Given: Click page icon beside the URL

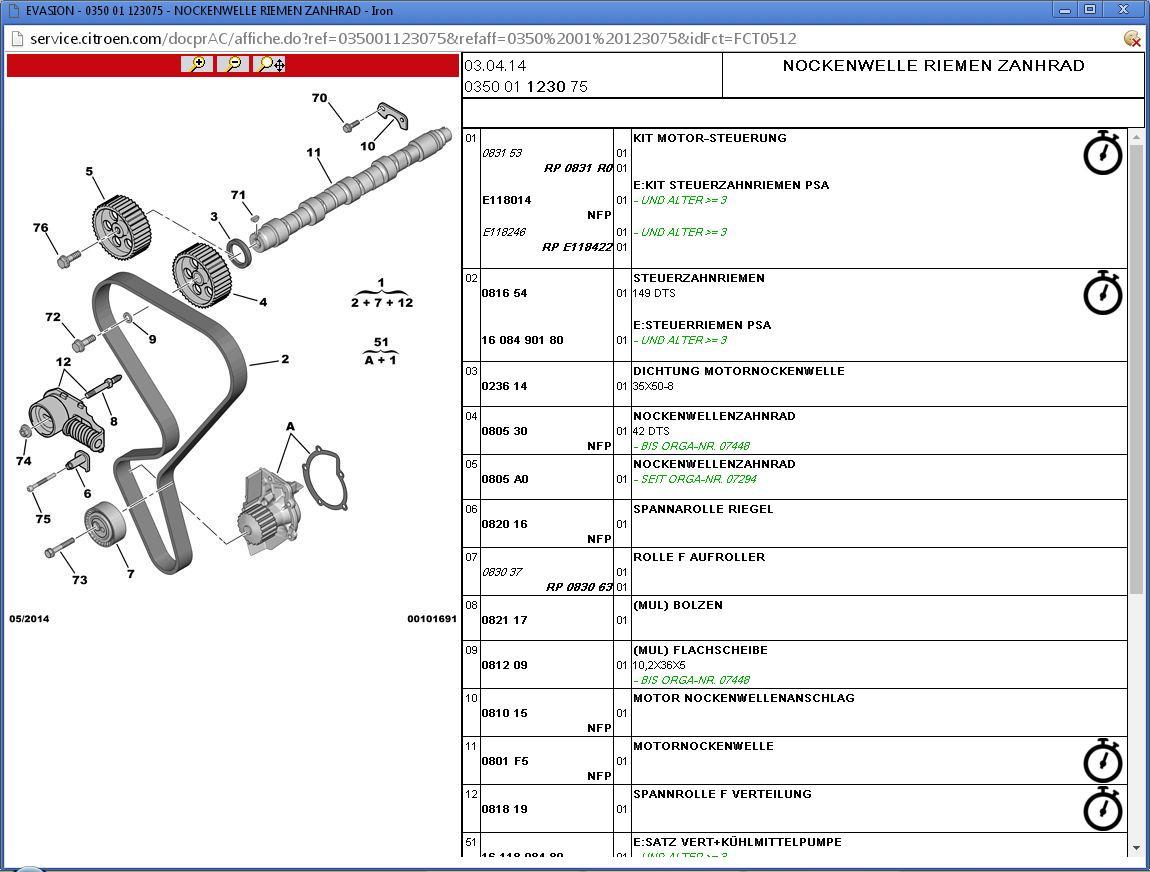Looking at the screenshot, I should 16,39.
